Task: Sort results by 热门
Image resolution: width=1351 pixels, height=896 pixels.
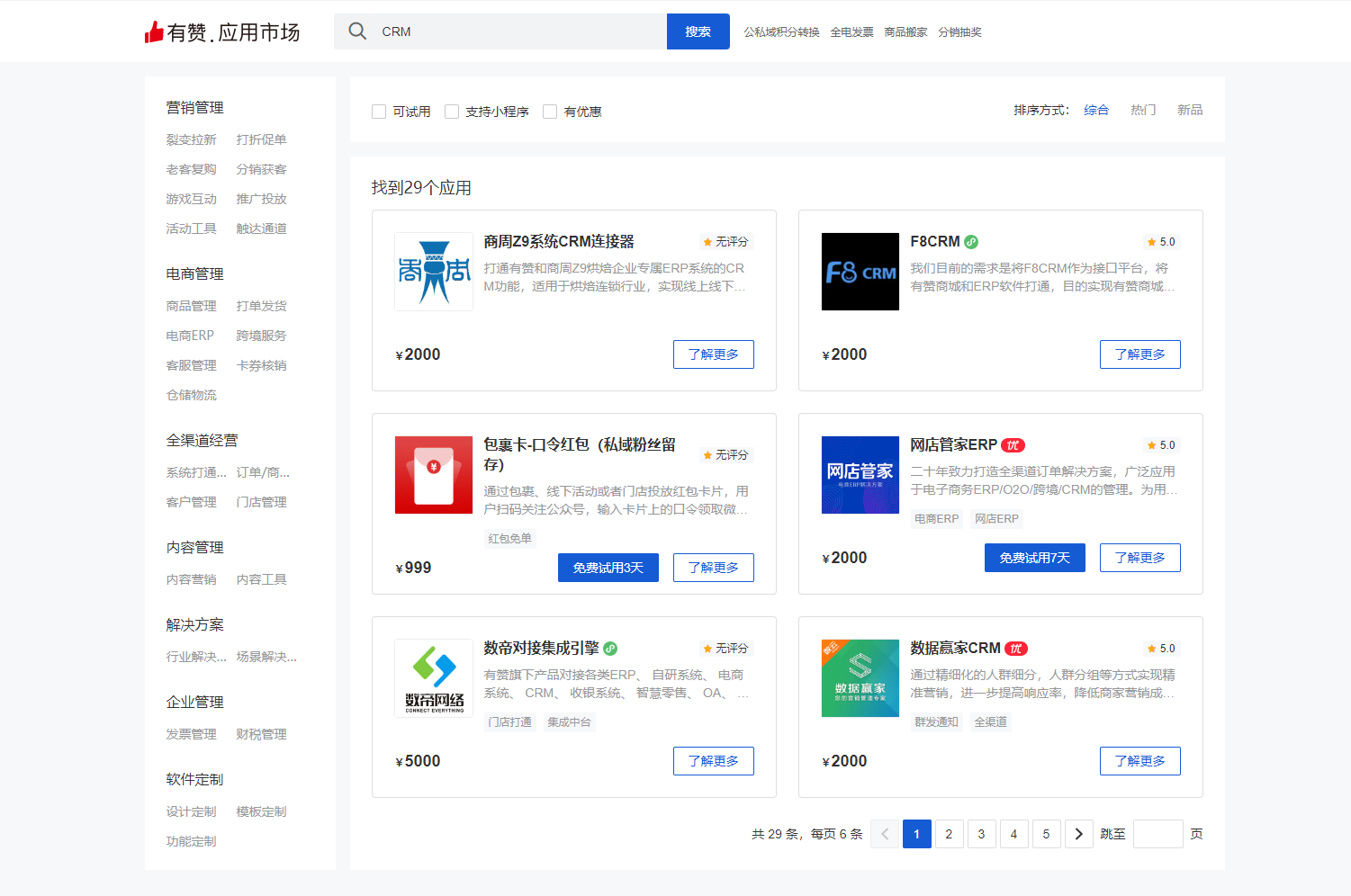Action: (x=1143, y=110)
